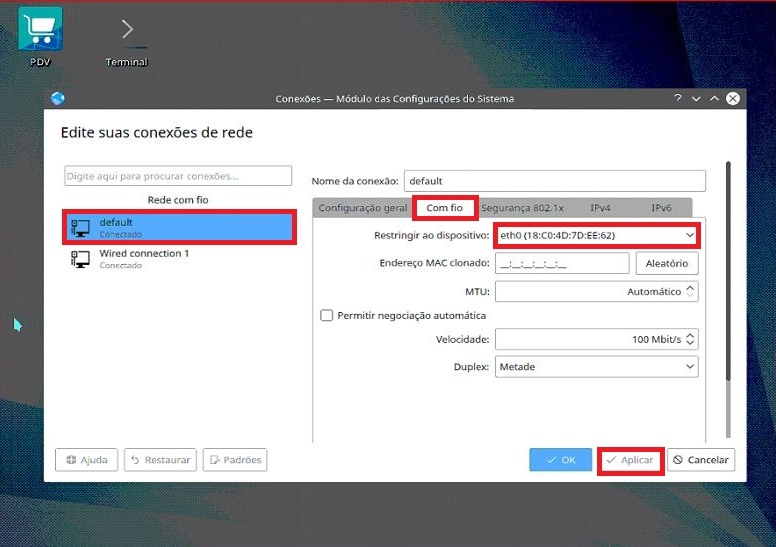Click the Cancelar button
This screenshot has width=776, height=547.
(x=701, y=460)
